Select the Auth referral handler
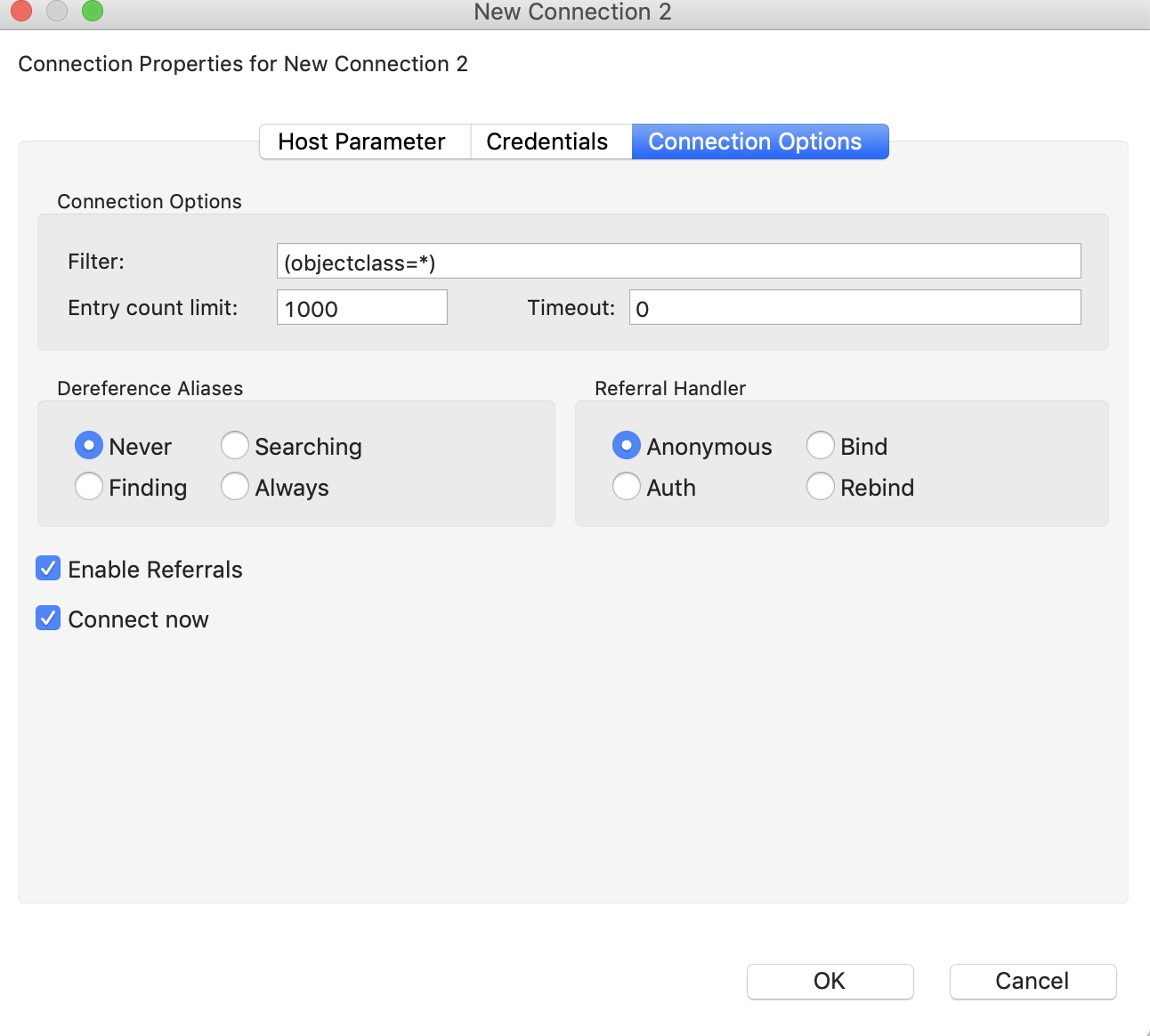 tap(627, 486)
